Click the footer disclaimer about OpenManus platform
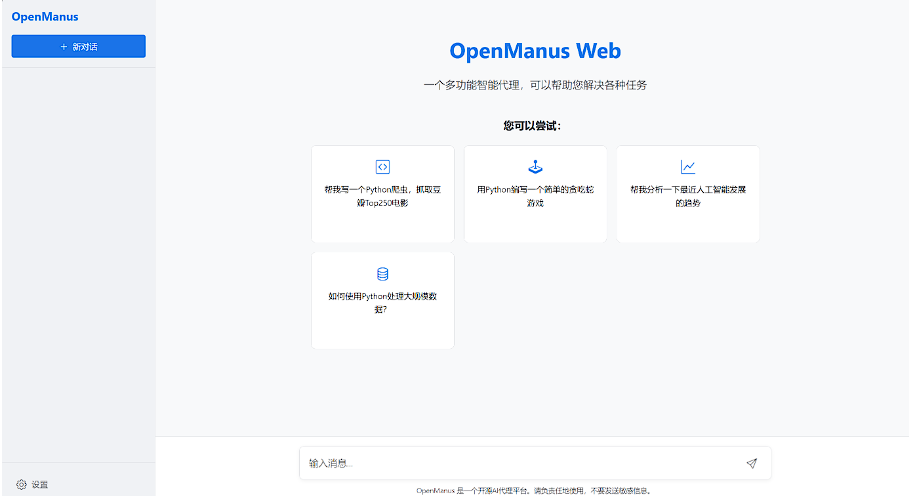 pos(534,491)
